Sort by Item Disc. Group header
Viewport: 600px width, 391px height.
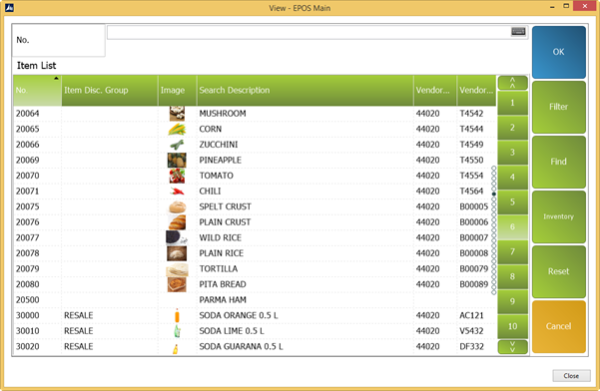pos(110,90)
